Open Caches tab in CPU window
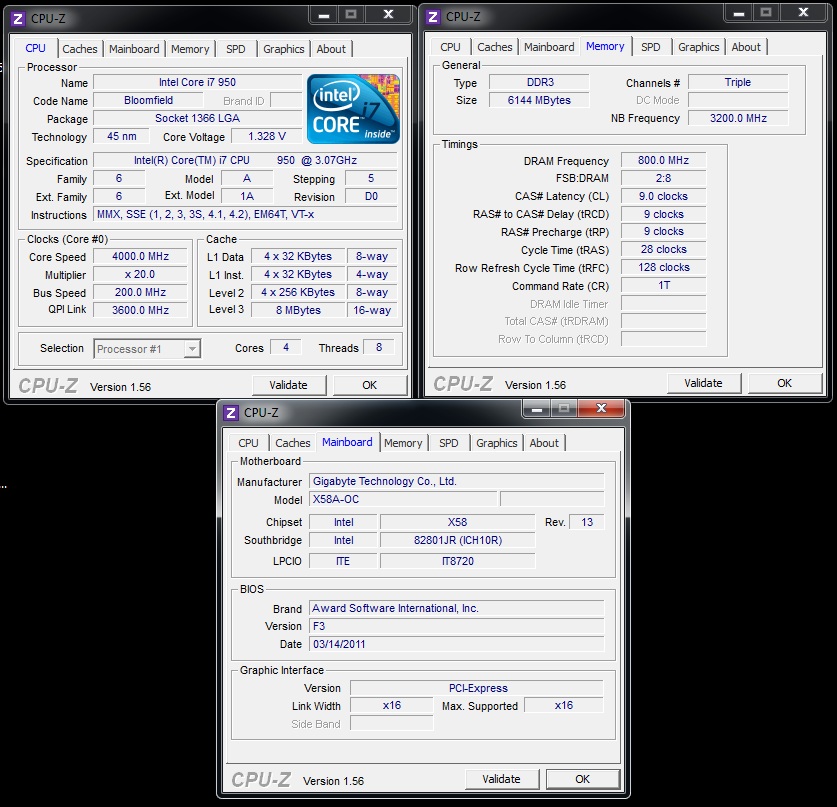 pos(80,49)
